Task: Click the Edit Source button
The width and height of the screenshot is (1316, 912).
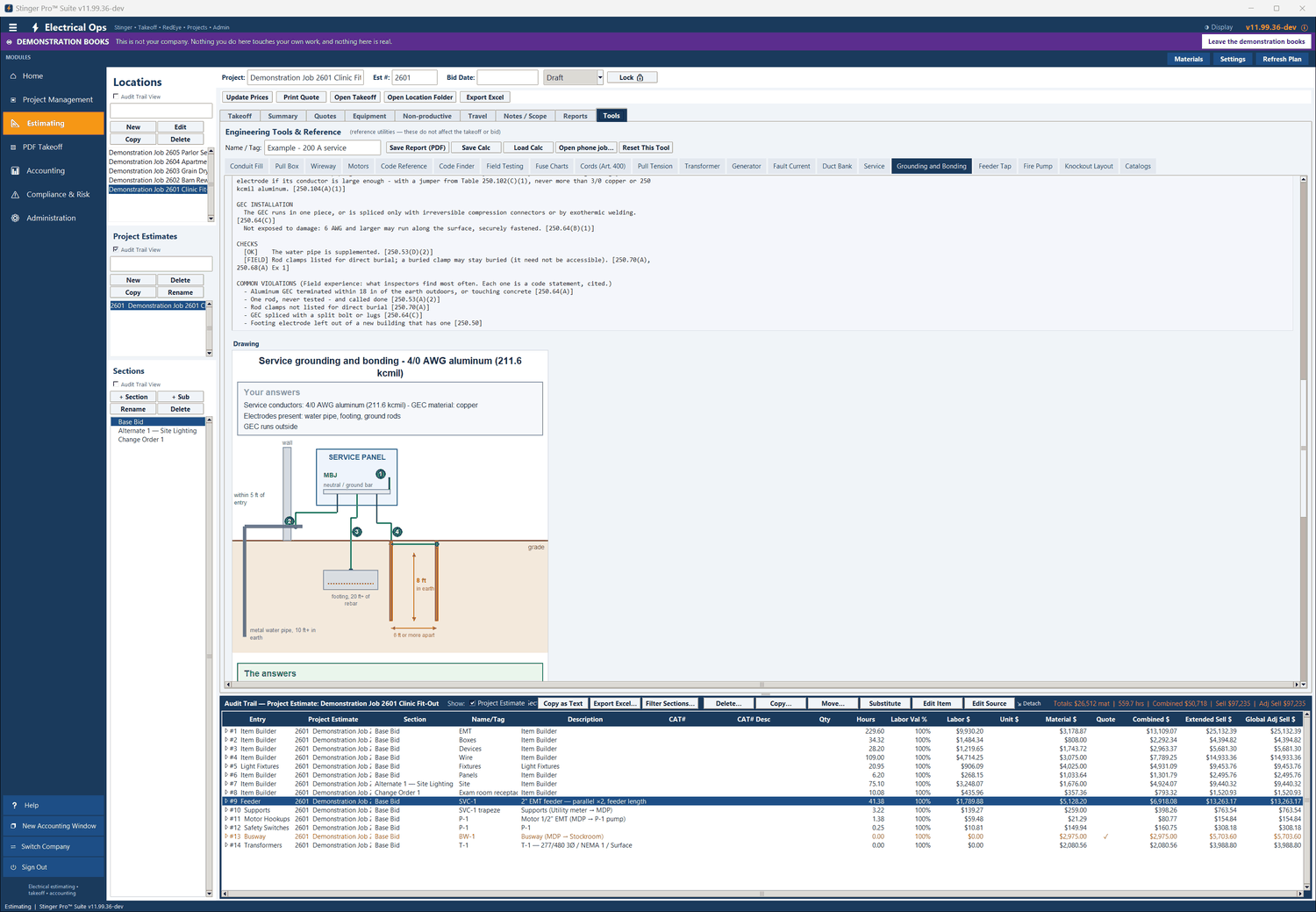Action: coord(989,703)
